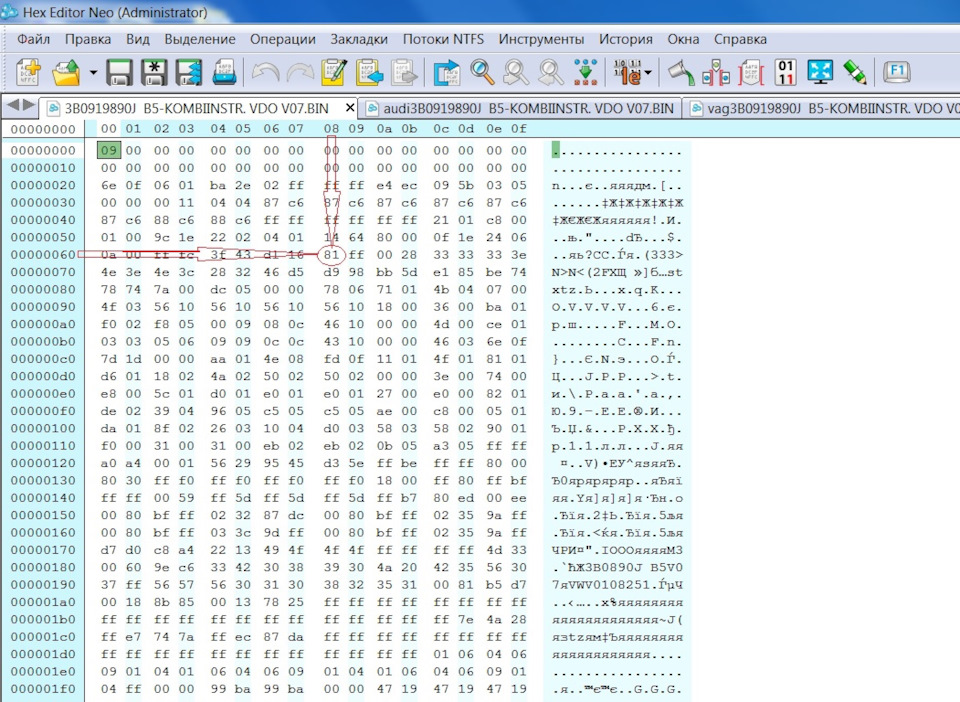
Task: Click the green highlighter marker icon
Action: coord(855,72)
